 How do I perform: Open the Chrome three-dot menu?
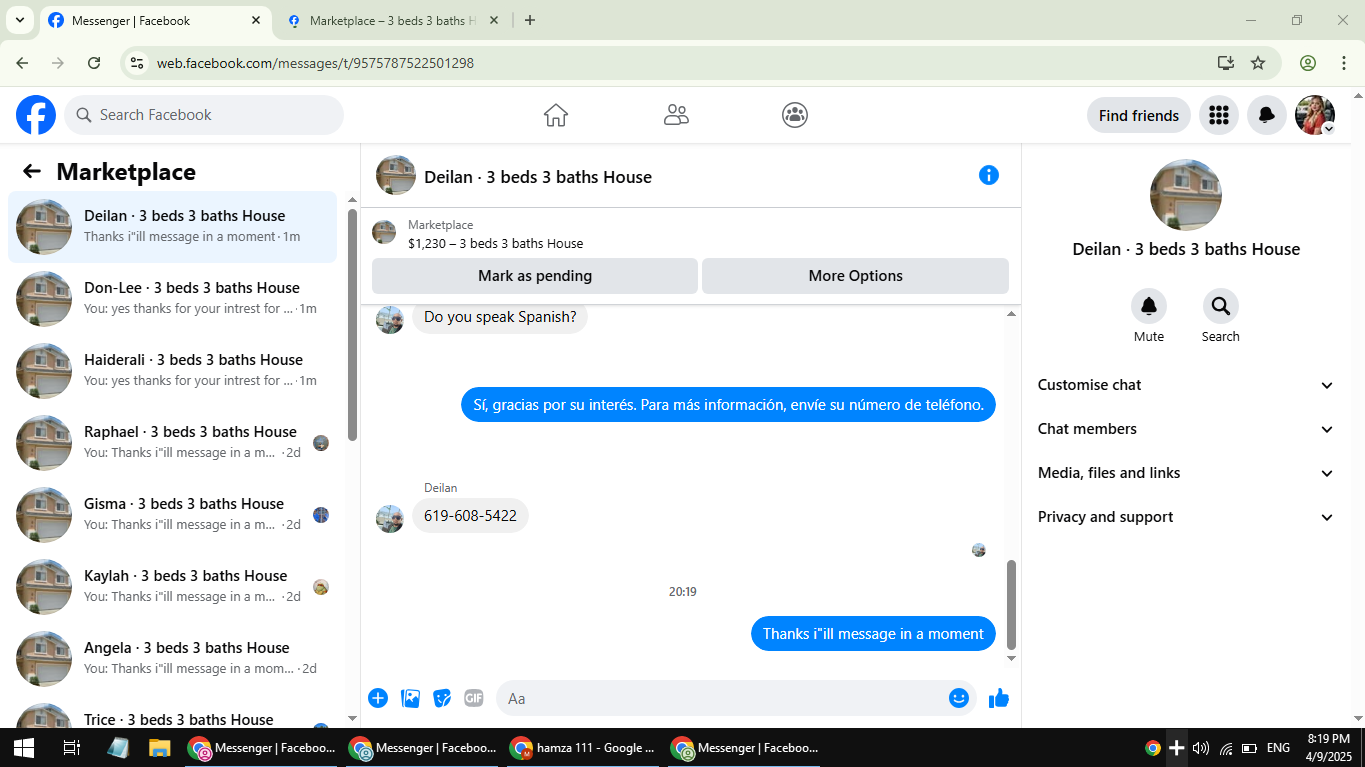coord(1343,63)
